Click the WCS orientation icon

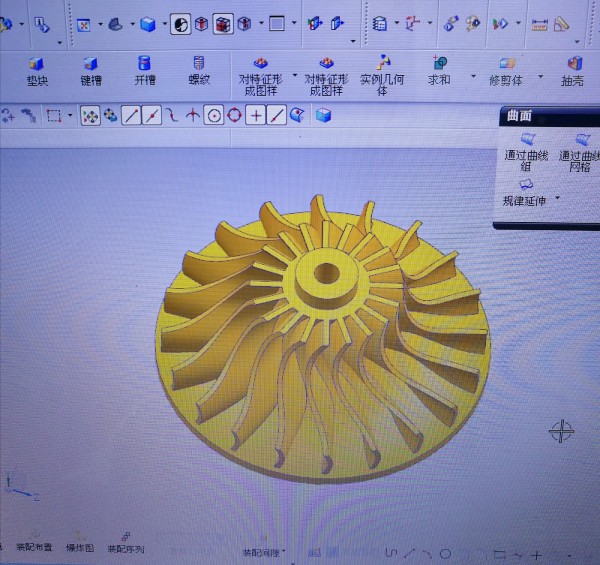pyautogui.click(x=412, y=23)
